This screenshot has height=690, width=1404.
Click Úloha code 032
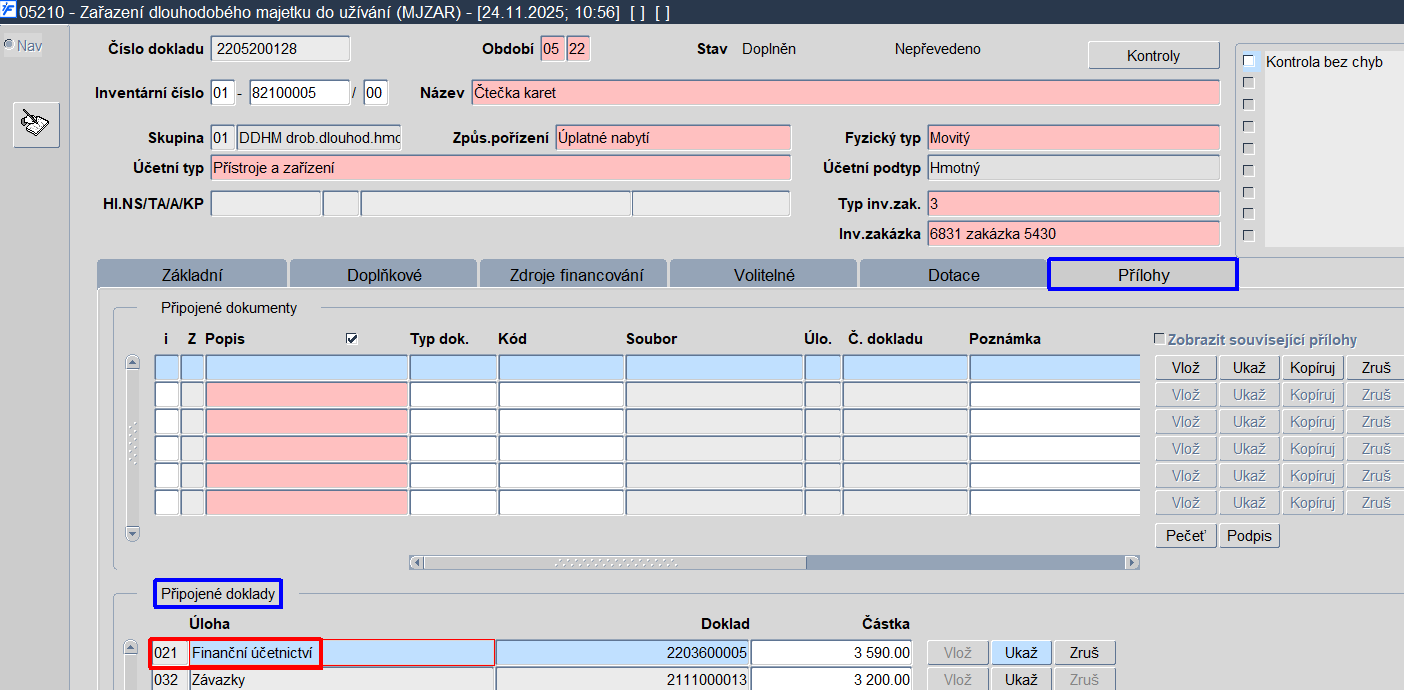[170, 680]
